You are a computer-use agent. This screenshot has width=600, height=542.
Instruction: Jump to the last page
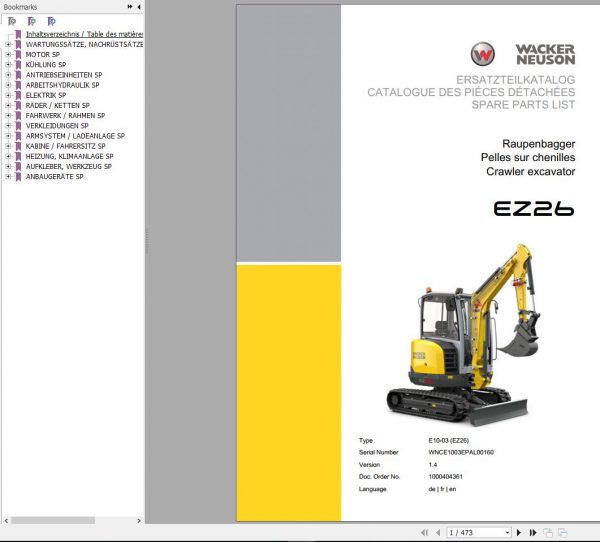(x=533, y=532)
